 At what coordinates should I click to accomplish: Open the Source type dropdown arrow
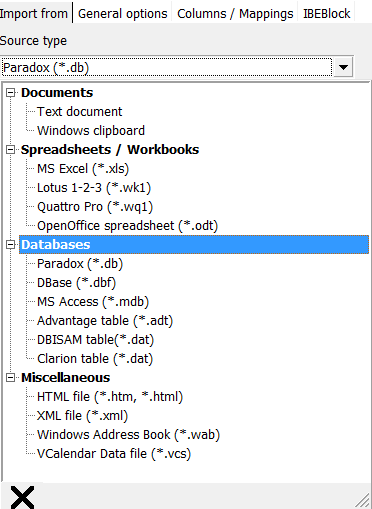[x=343, y=67]
